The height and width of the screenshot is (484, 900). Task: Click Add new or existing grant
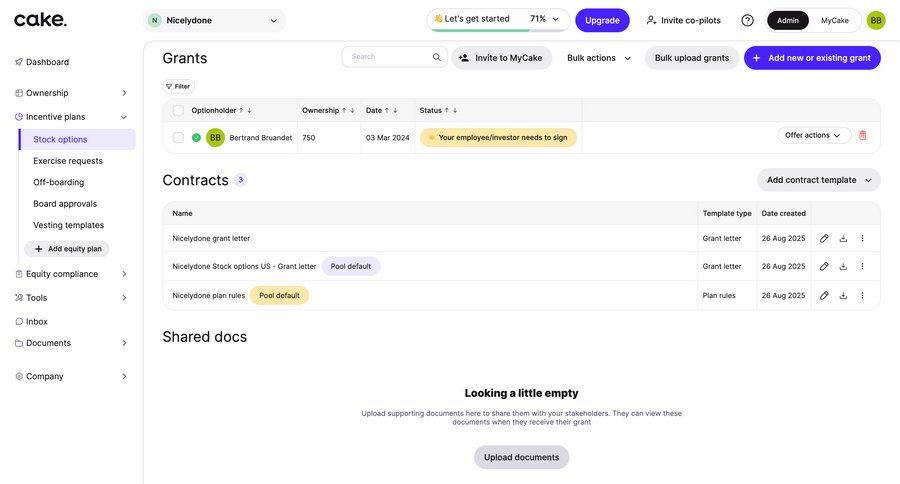pyautogui.click(x=812, y=58)
